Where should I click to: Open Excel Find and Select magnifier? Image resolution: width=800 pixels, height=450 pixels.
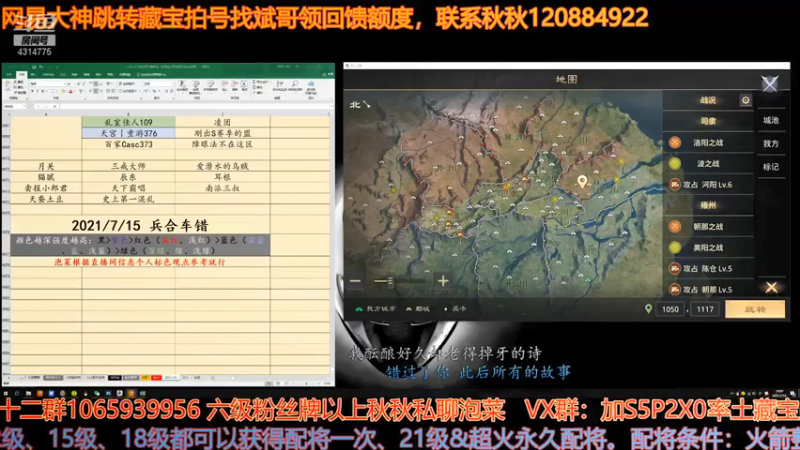[295, 86]
